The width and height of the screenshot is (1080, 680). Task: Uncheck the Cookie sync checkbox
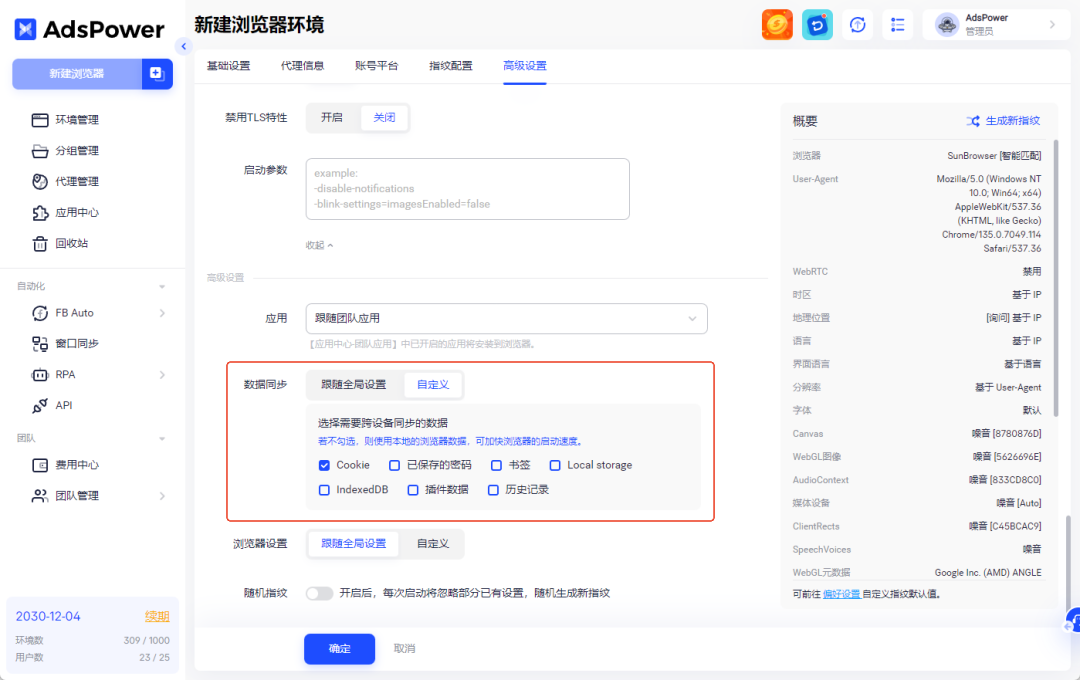click(323, 464)
